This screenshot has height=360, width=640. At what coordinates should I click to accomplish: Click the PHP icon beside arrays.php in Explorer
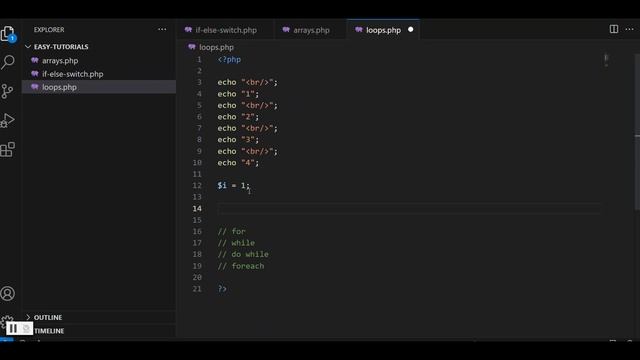[35, 60]
